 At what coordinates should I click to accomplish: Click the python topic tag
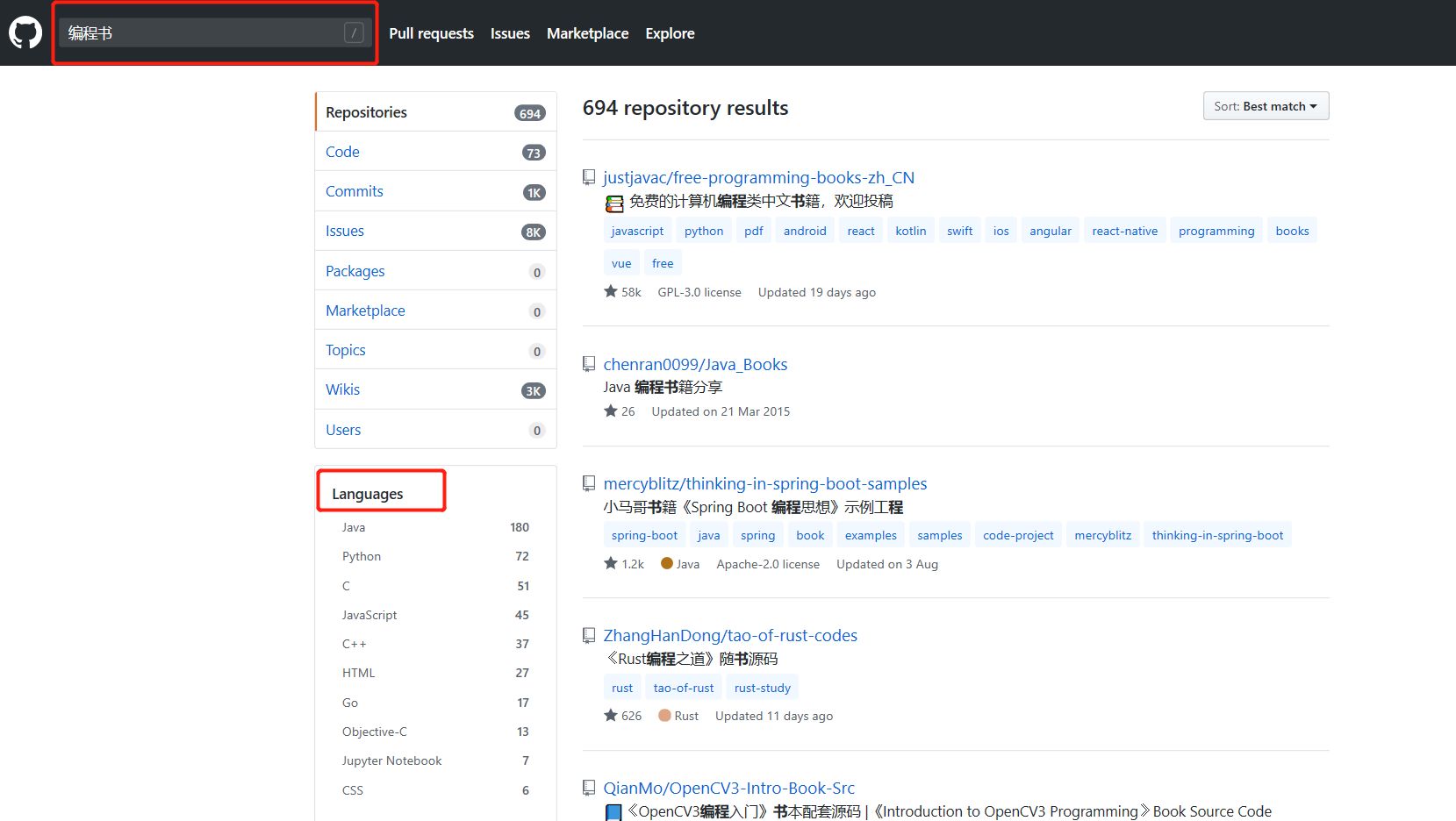pos(704,231)
